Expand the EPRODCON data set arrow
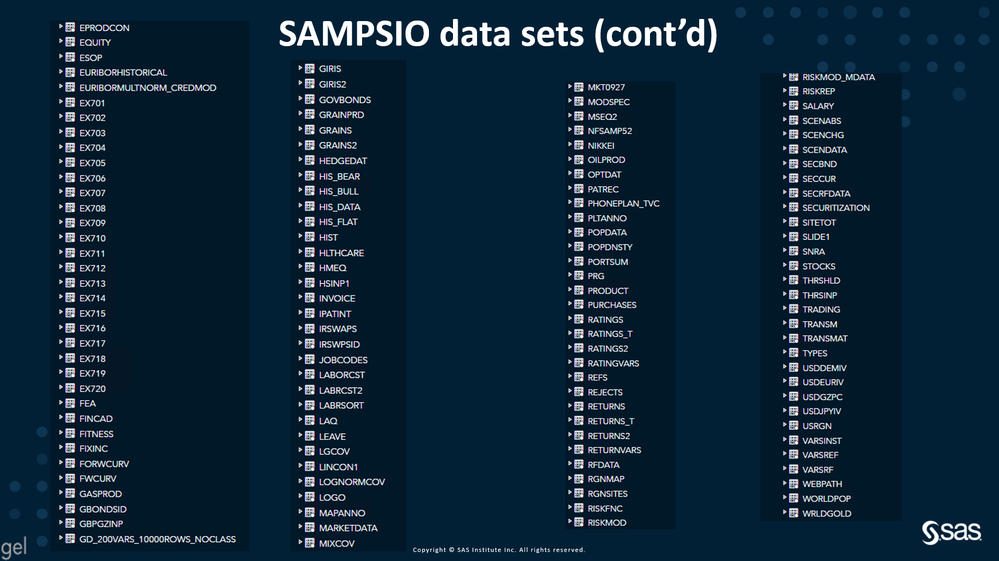 click(61, 28)
